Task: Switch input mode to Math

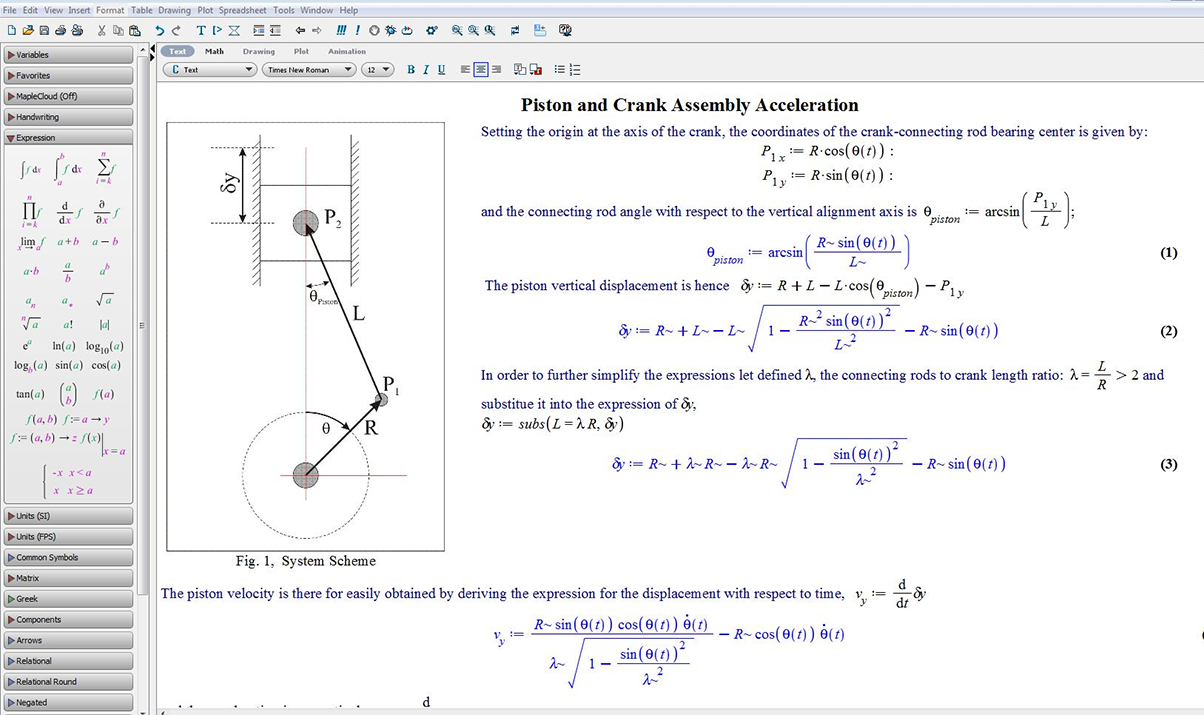Action: point(215,51)
